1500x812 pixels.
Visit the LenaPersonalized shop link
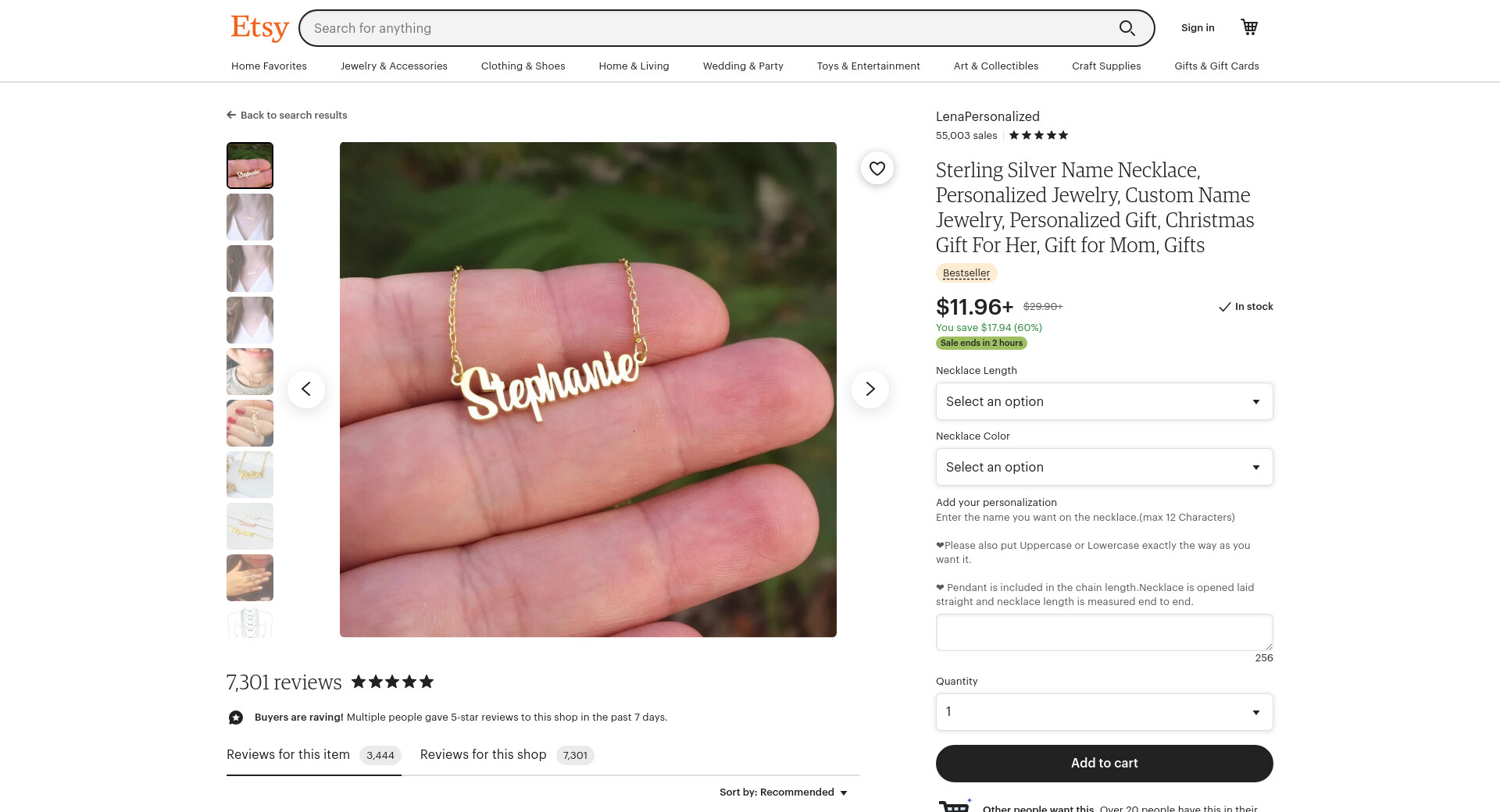(x=987, y=116)
